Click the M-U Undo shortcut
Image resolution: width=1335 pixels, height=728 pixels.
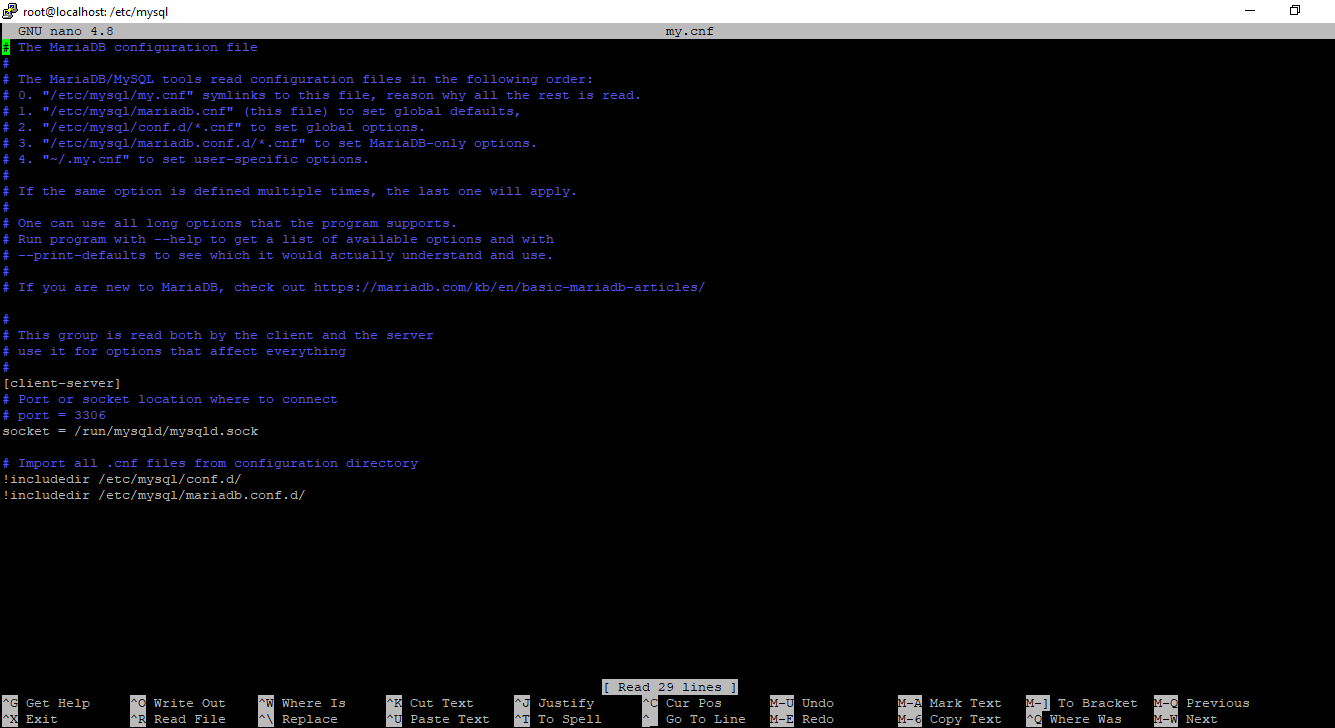pos(801,703)
